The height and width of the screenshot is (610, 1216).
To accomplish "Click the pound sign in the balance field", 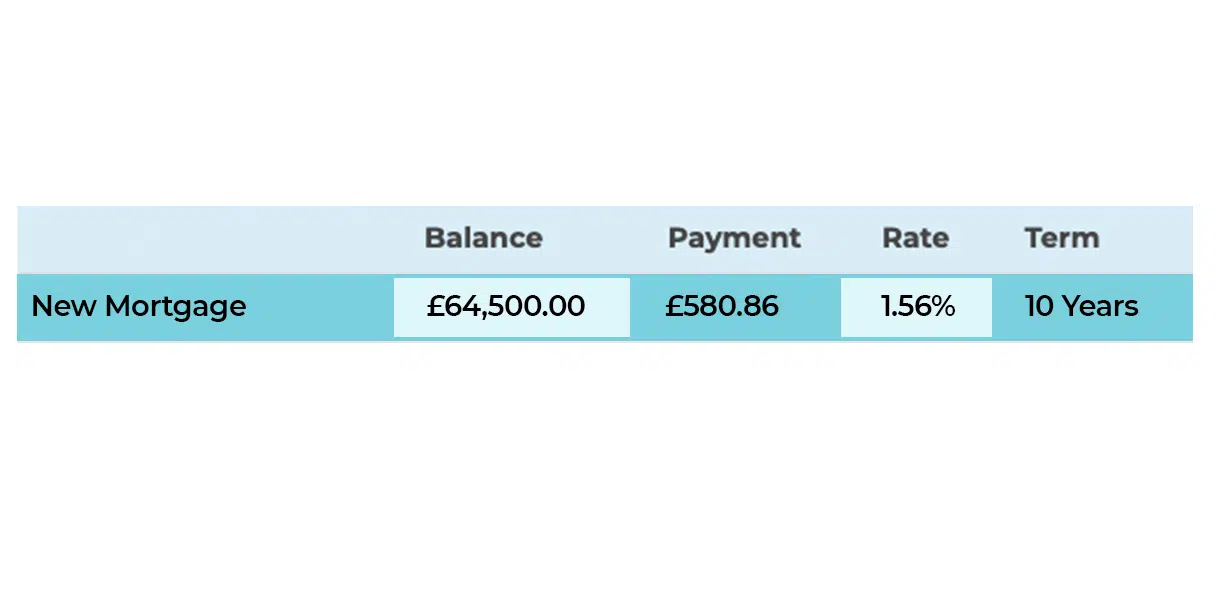I will 435,306.
